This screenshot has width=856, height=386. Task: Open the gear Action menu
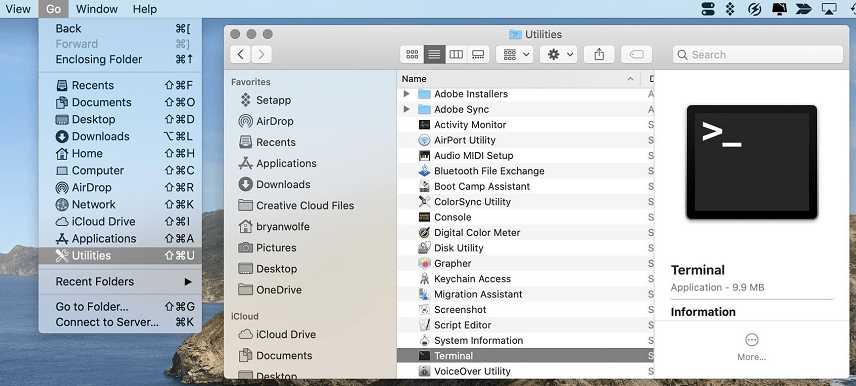[558, 55]
